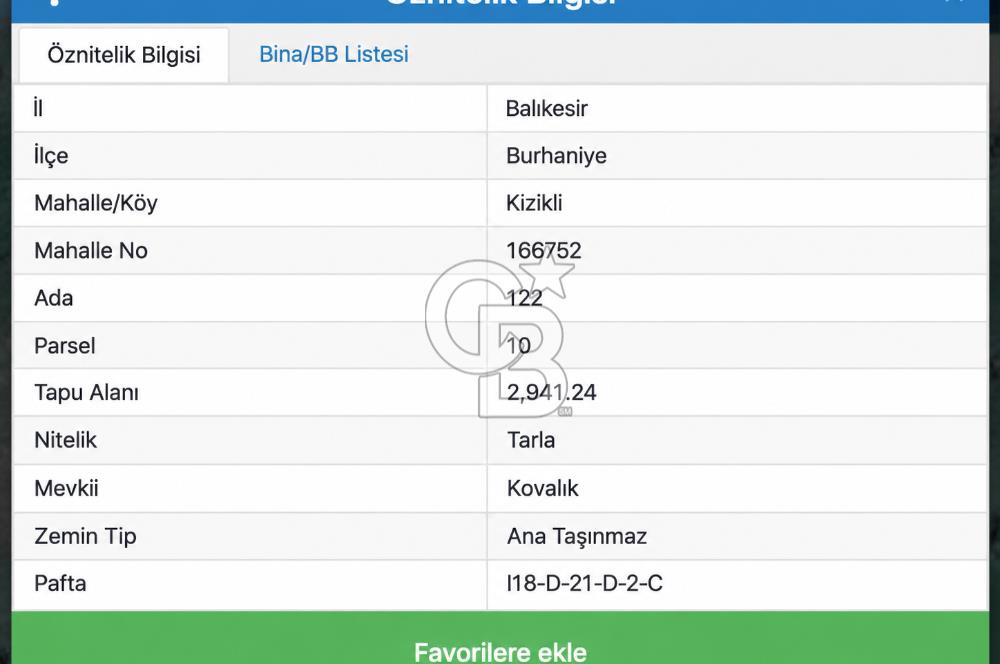Click the Mevkii value Kovalık
This screenshot has width=1000, height=664.
pyautogui.click(x=543, y=488)
